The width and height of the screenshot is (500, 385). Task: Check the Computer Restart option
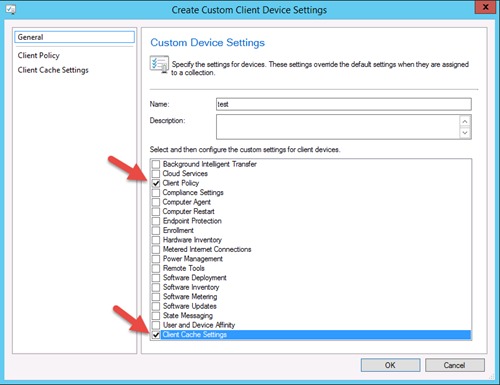pos(156,211)
